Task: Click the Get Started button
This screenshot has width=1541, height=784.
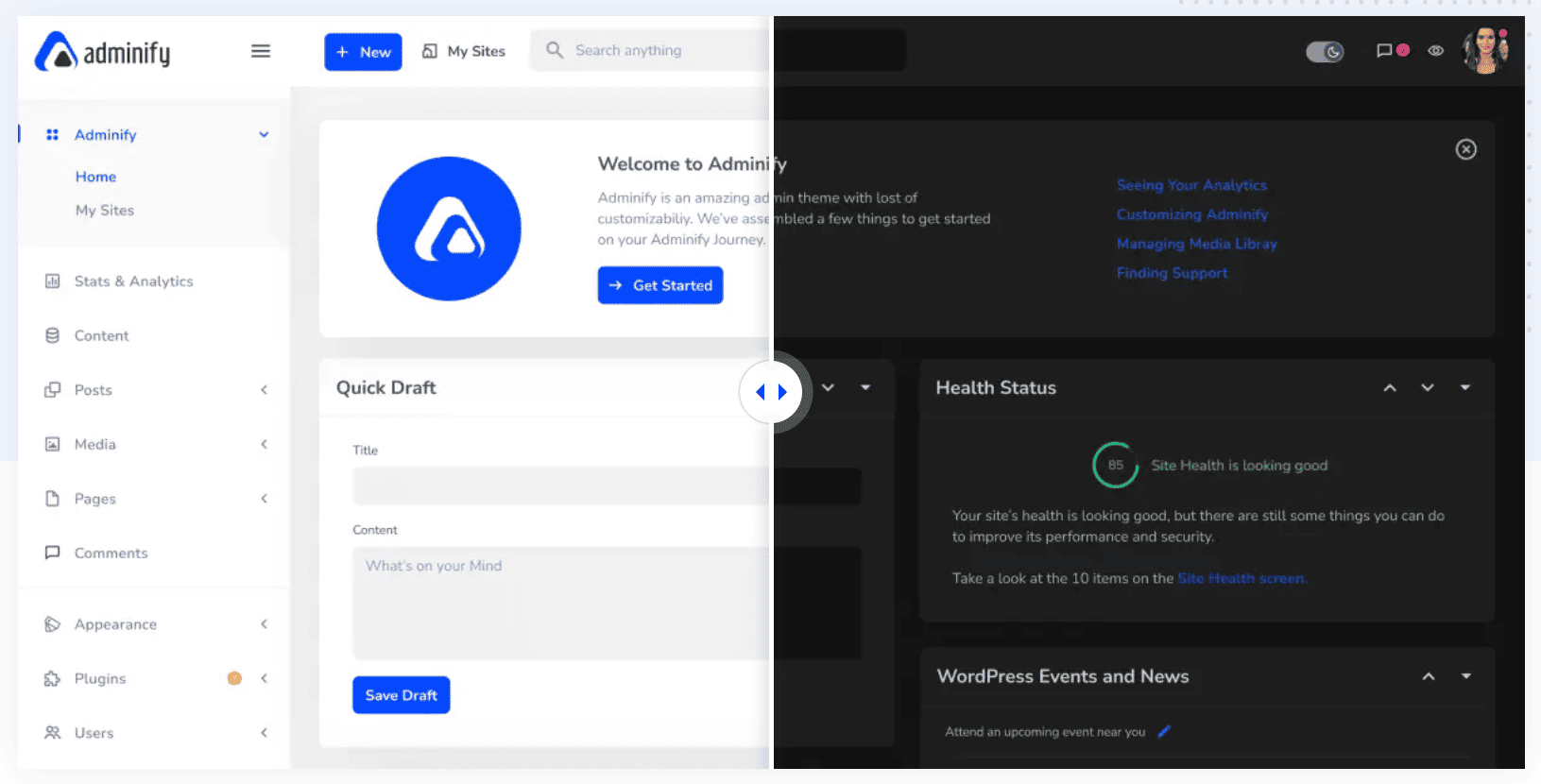Action: coord(659,285)
